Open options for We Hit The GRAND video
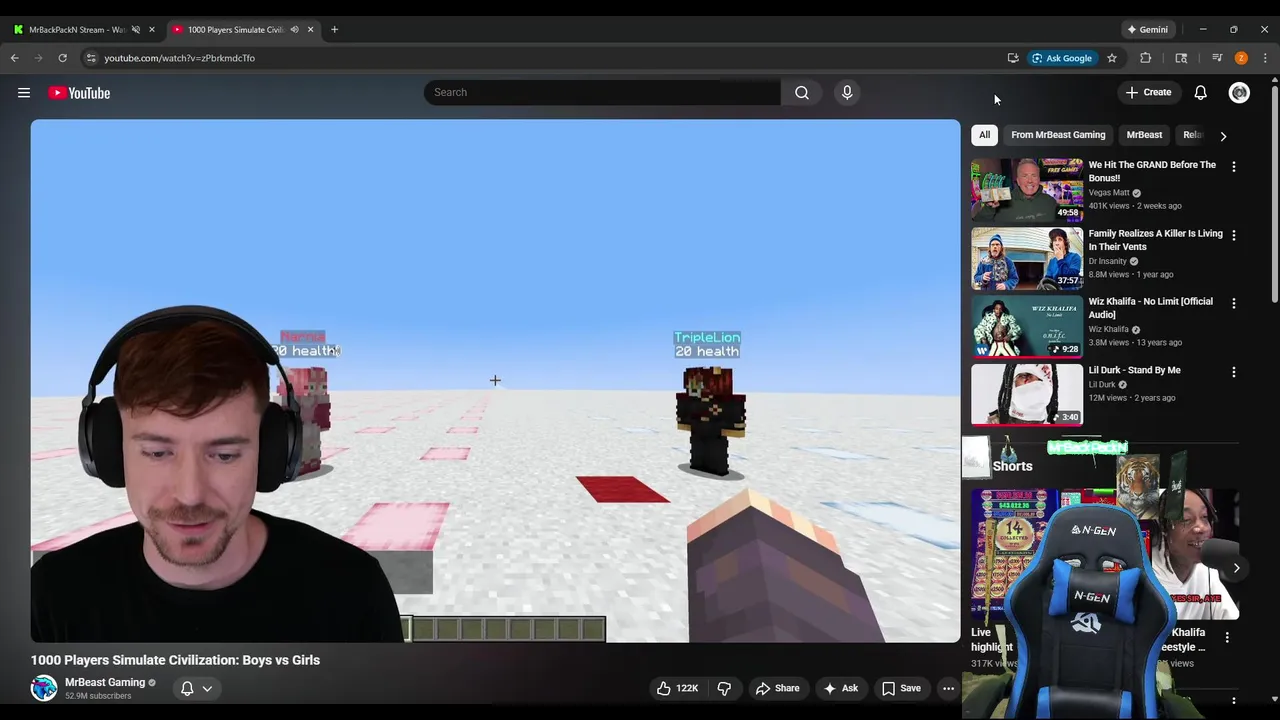 coord(1233,167)
